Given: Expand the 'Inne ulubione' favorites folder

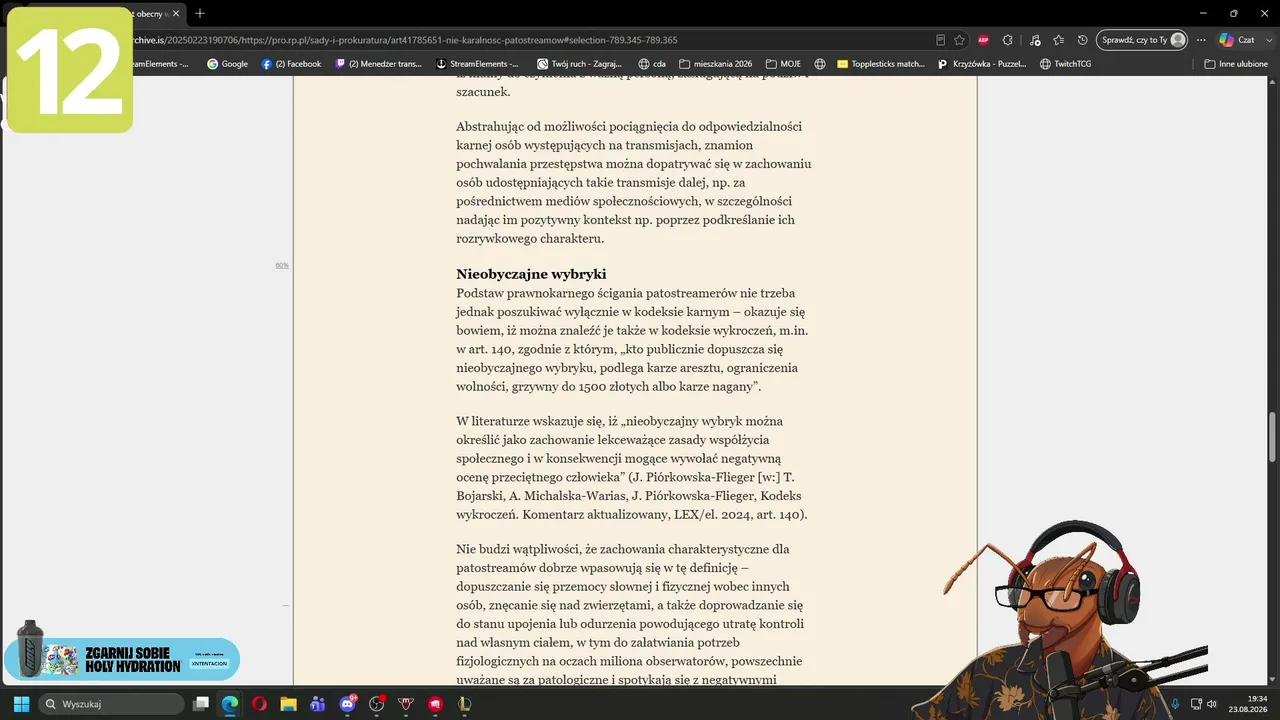Looking at the screenshot, I should coord(1236,64).
